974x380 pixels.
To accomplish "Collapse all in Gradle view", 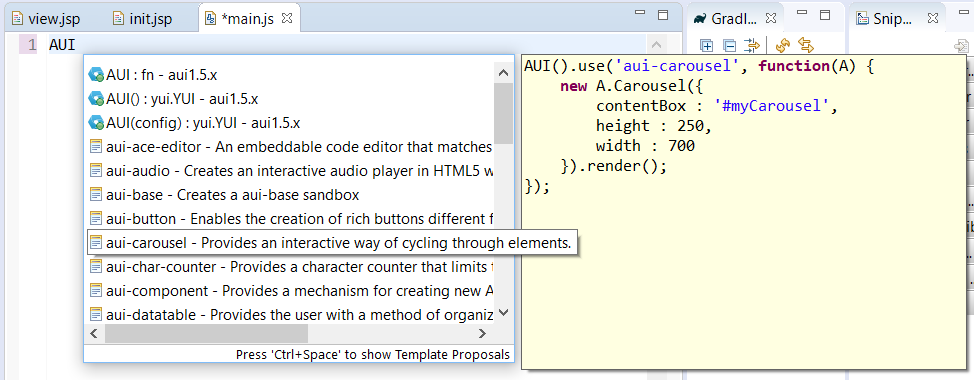I will [730, 45].
